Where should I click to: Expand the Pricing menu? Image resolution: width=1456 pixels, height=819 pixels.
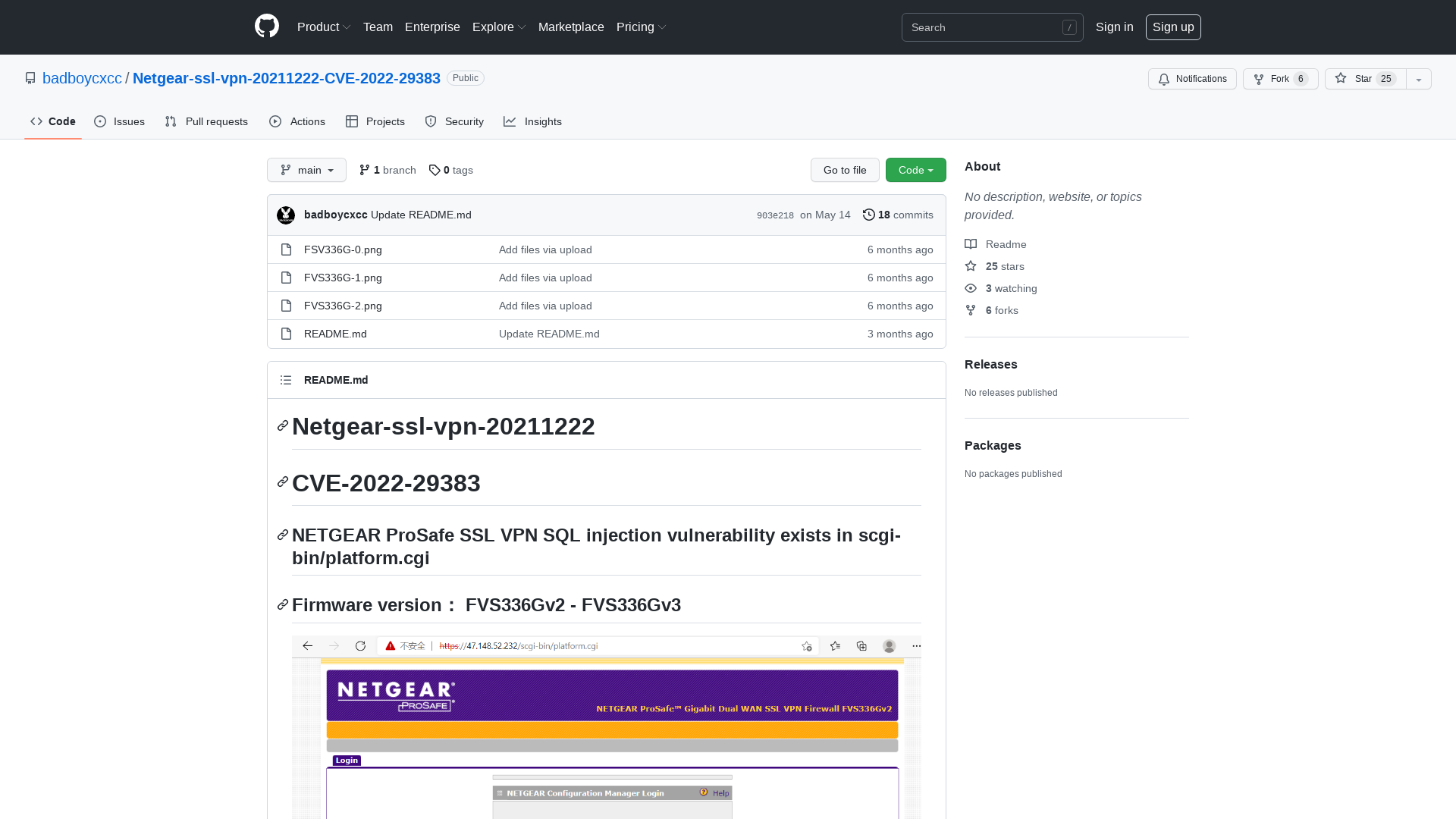(x=642, y=27)
